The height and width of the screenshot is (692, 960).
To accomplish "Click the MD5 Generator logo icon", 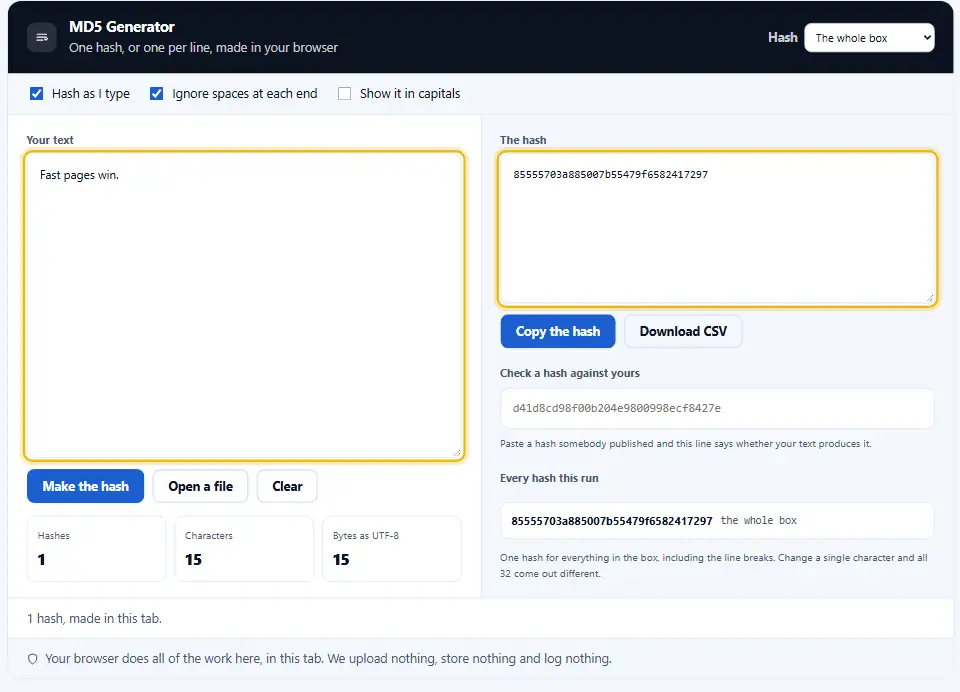I will [42, 37].
